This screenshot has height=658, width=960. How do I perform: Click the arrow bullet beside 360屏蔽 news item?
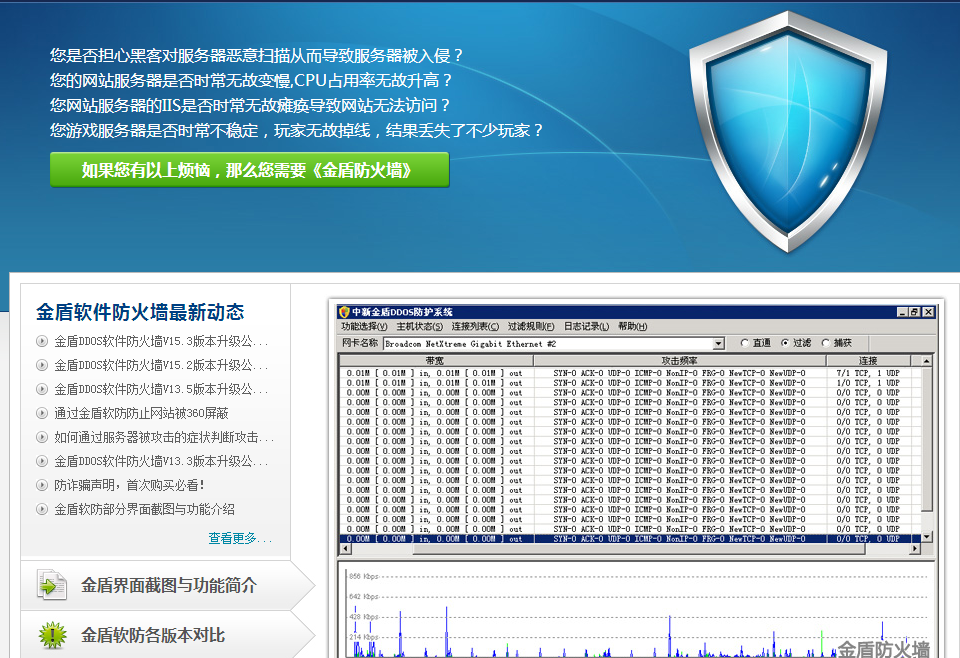tap(42, 412)
